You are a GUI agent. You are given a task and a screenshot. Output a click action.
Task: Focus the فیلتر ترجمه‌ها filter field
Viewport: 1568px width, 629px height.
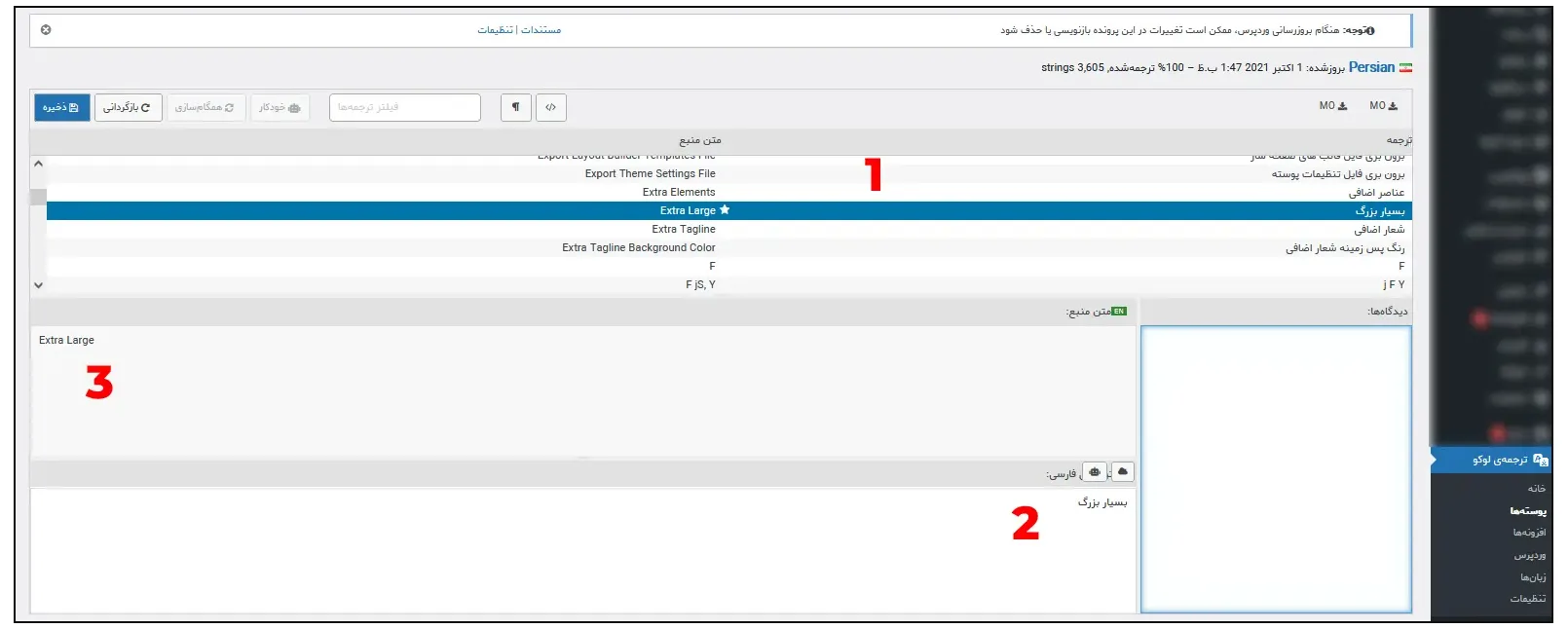pos(405,107)
